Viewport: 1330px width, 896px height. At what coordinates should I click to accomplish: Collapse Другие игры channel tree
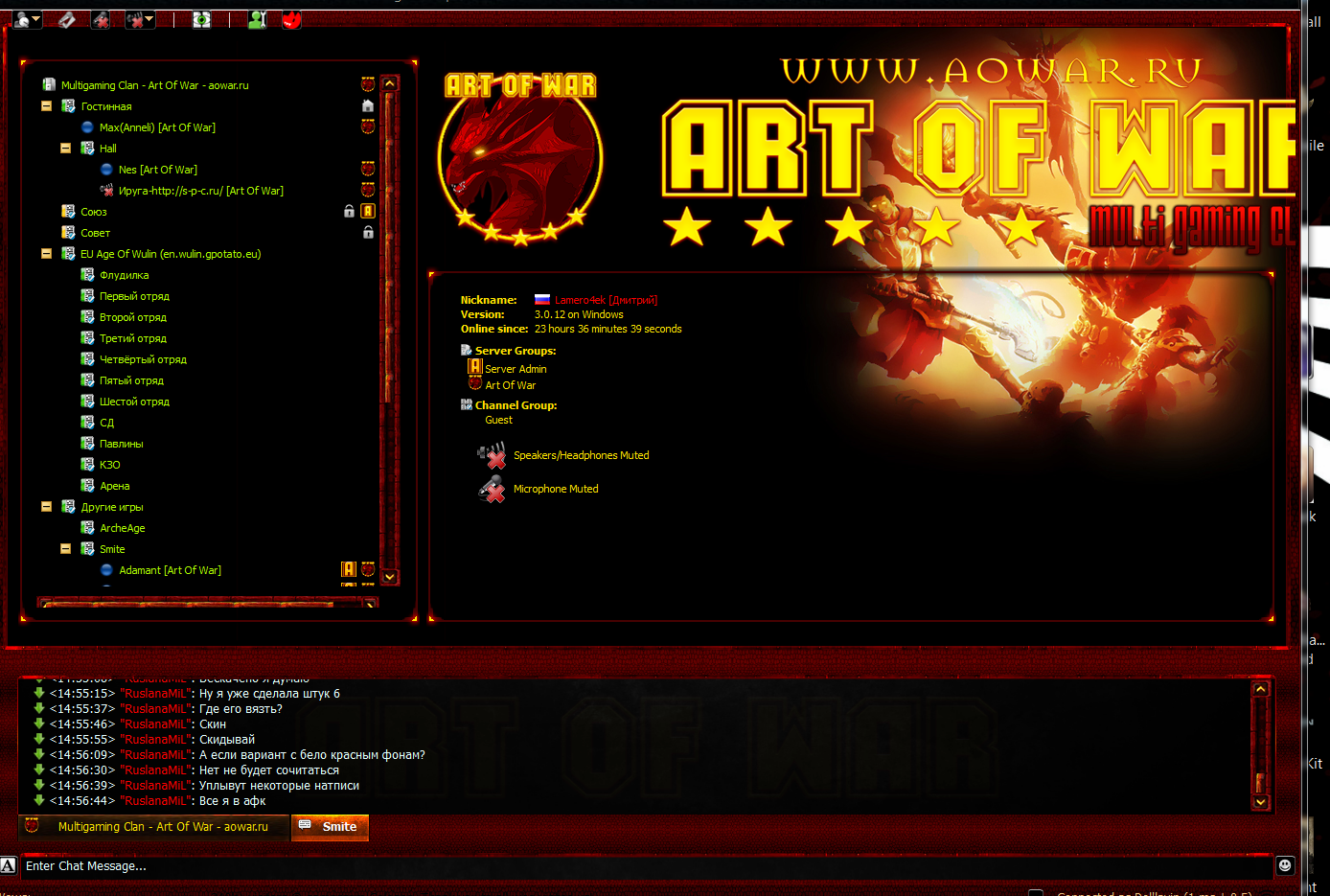point(46,507)
